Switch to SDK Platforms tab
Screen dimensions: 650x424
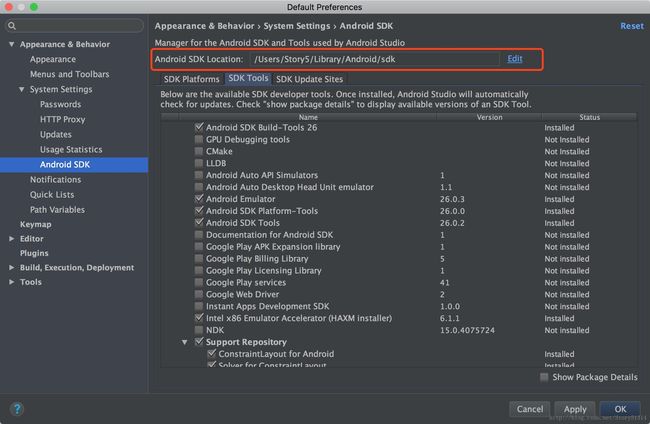(191, 79)
